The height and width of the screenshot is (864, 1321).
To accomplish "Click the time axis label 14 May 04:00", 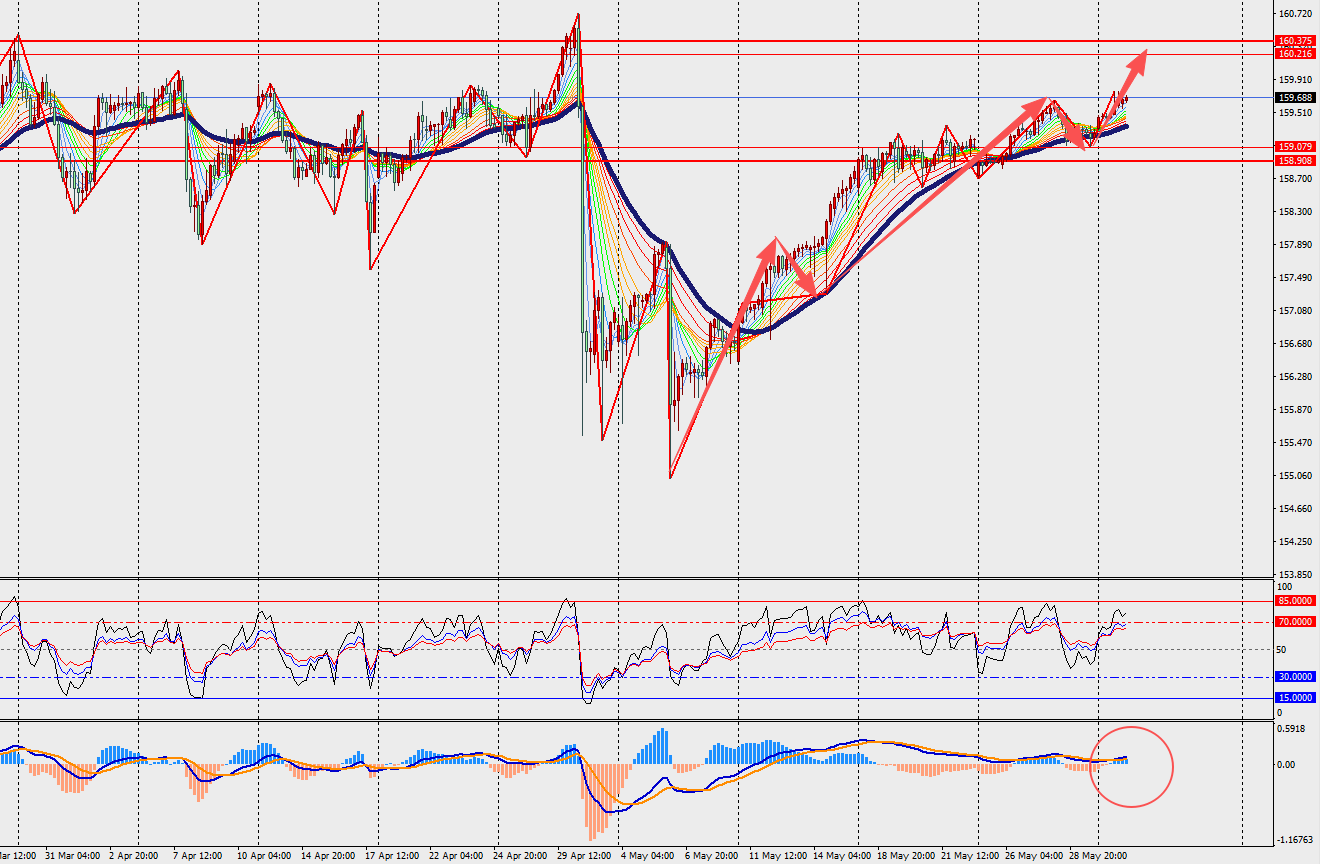I will tap(841, 857).
